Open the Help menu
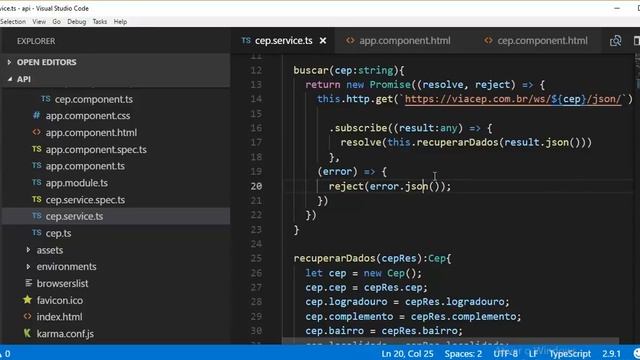 (x=120, y=22)
